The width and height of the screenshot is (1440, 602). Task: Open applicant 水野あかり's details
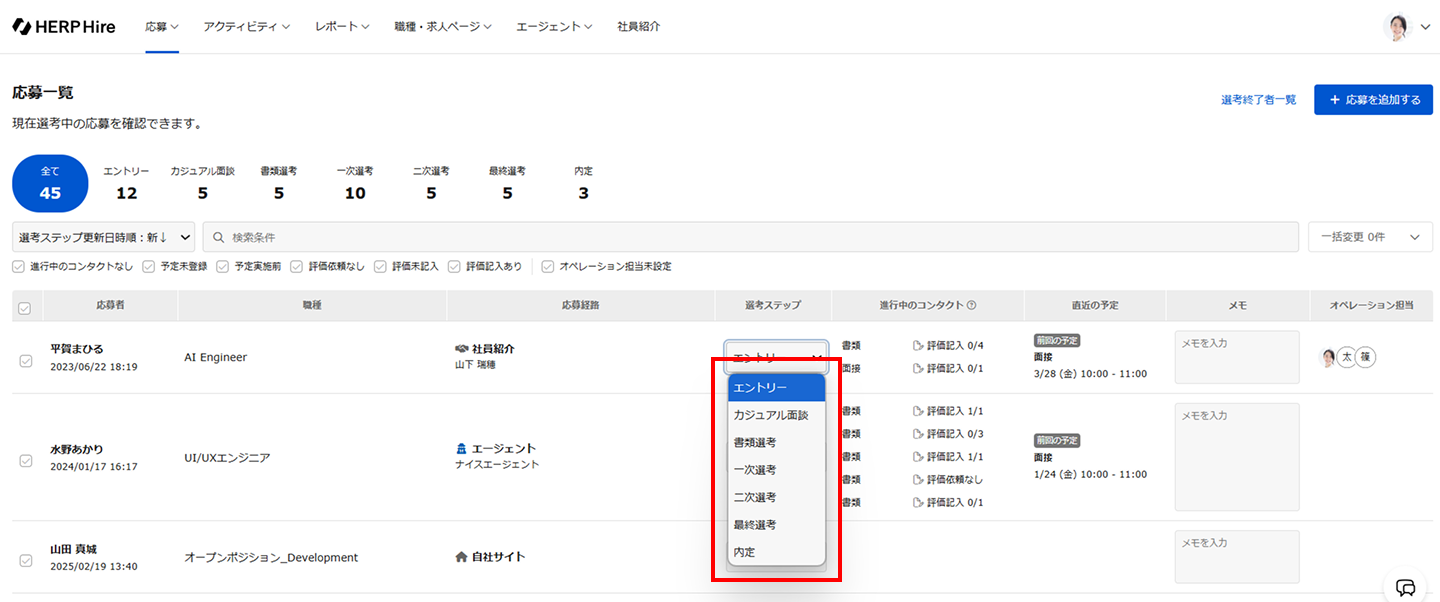tap(77, 449)
